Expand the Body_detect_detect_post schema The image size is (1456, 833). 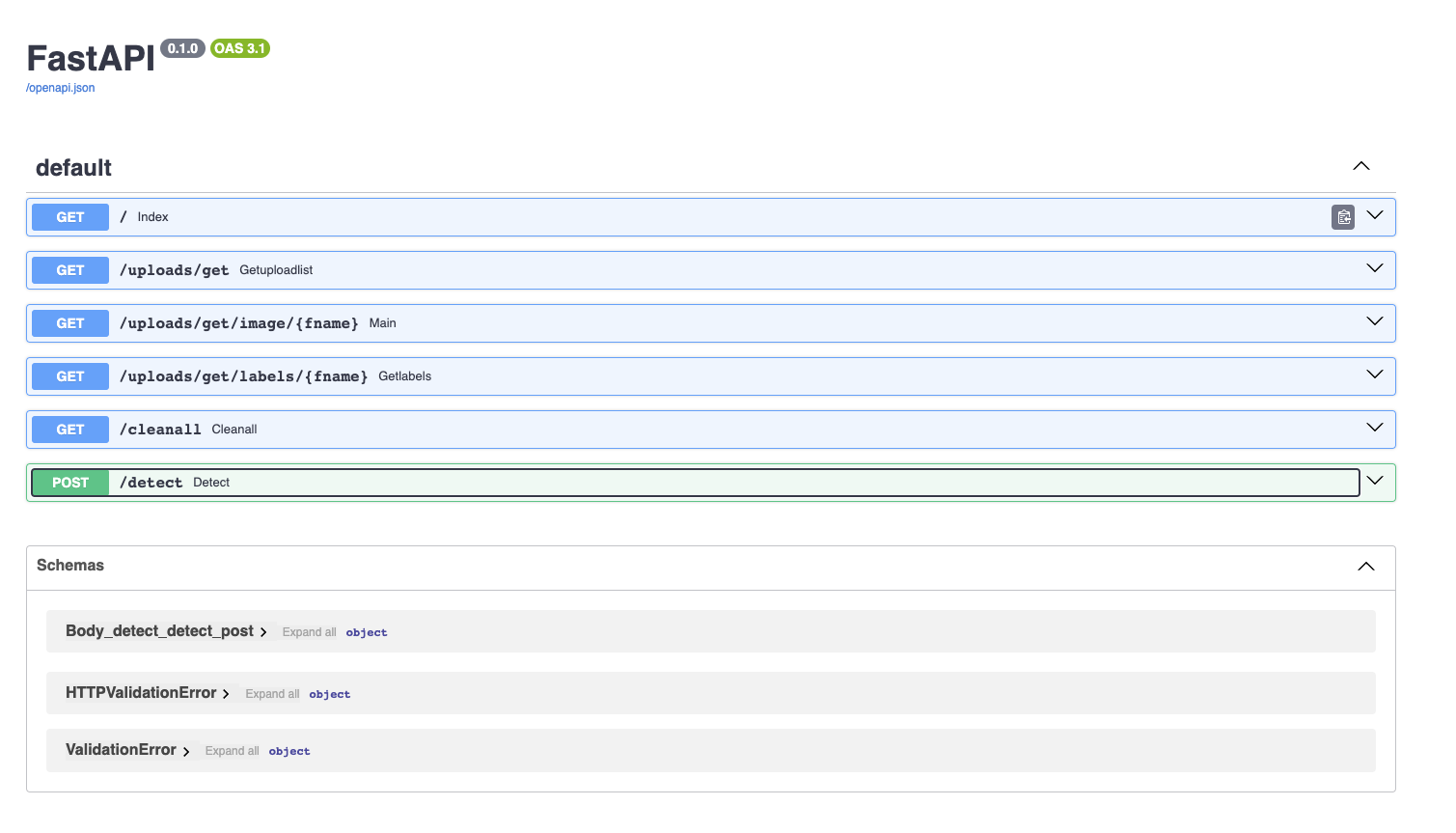pos(166,631)
